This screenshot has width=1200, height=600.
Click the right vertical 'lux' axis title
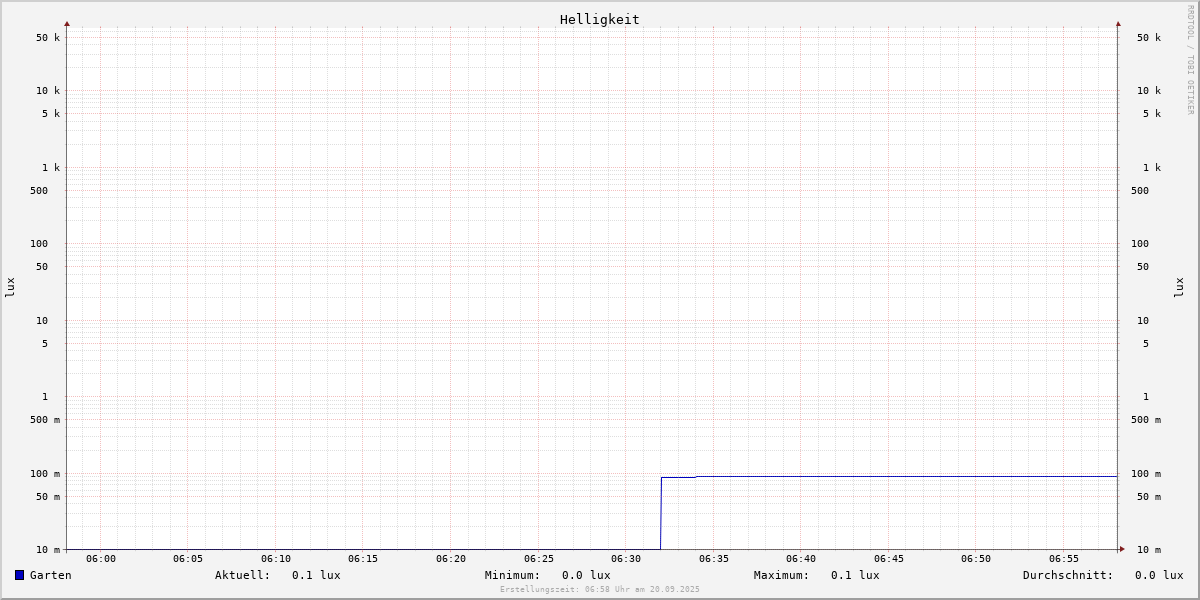[x=1180, y=287]
